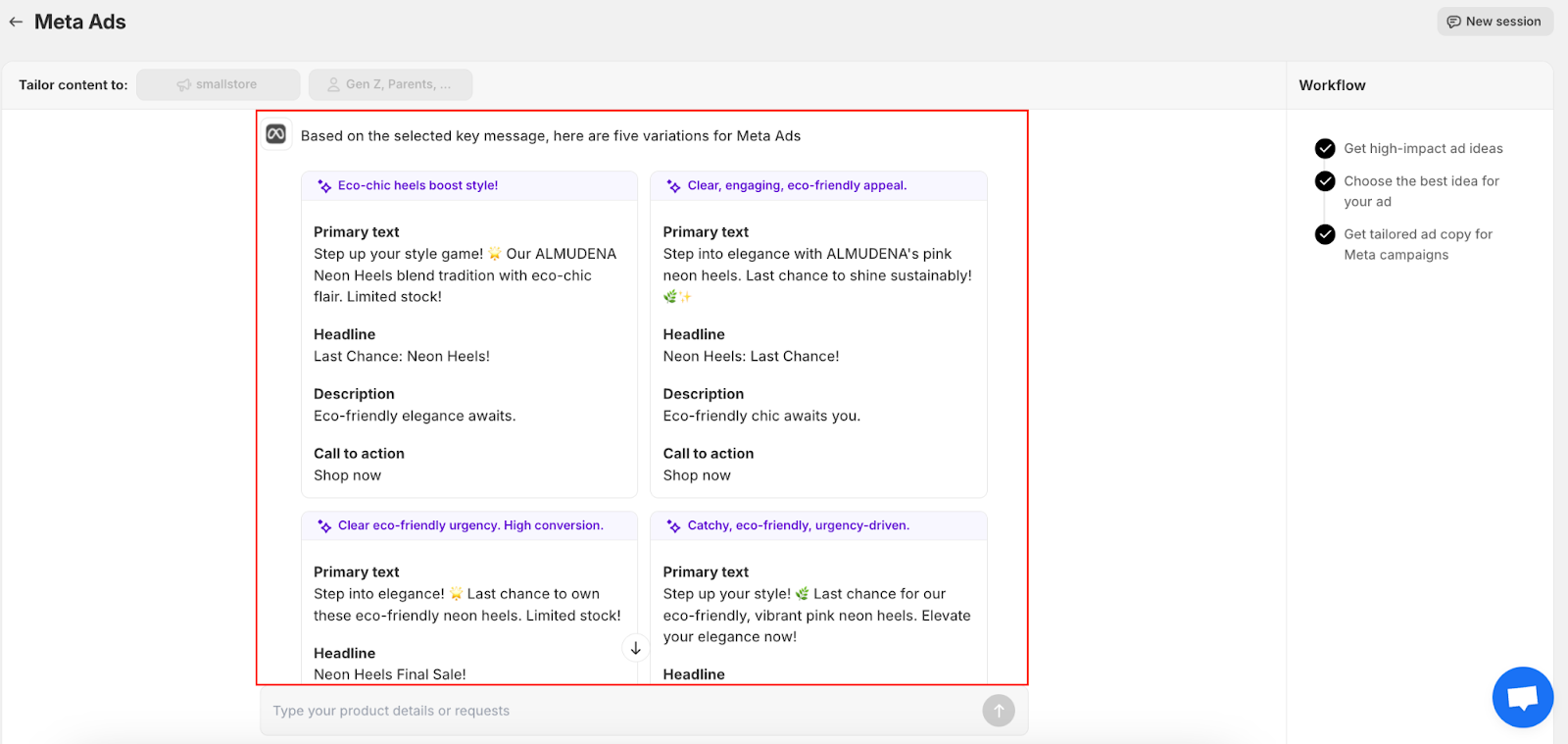Screen dimensions: 1568x744
Task: Select 'Catchy, eco-friendly, urgency-driven.' header
Action: coord(818,526)
